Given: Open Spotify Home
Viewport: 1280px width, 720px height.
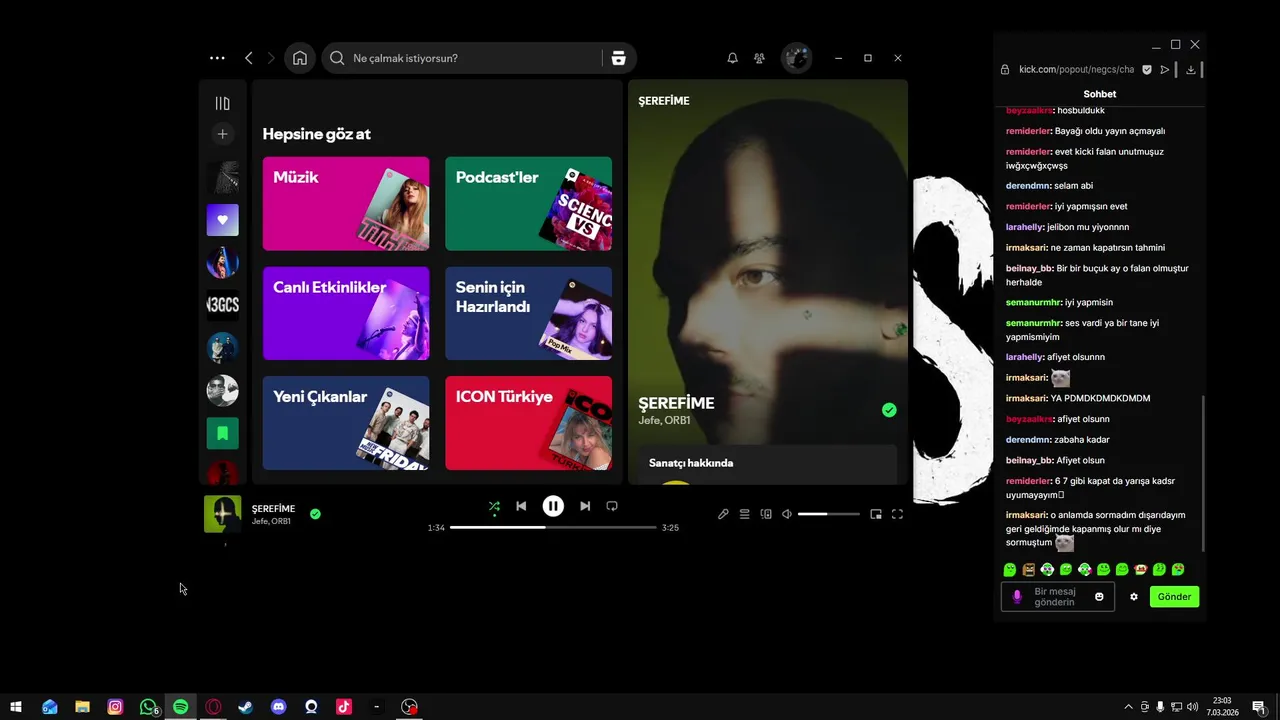Looking at the screenshot, I should coord(300,58).
